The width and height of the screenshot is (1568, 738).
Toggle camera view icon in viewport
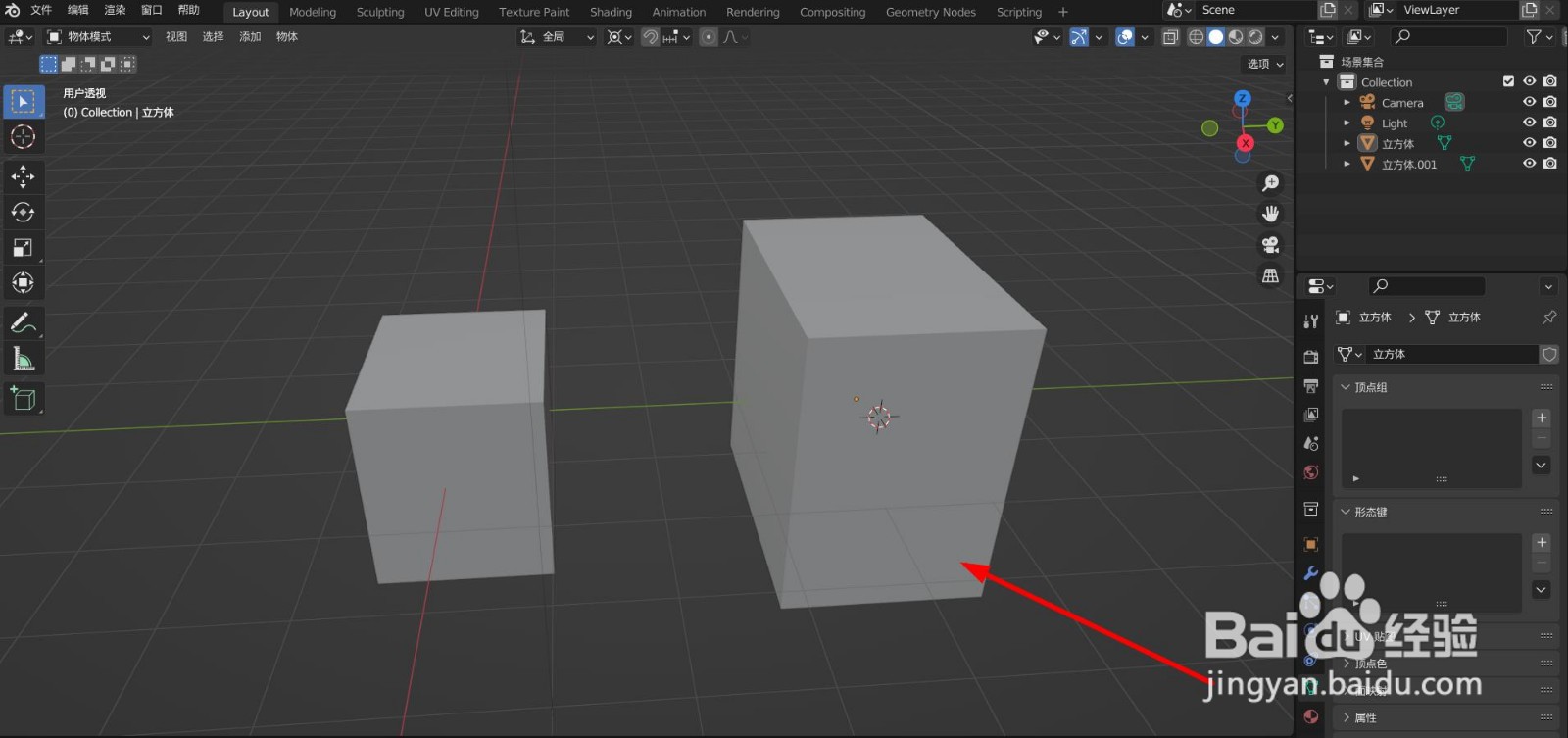[x=1270, y=245]
